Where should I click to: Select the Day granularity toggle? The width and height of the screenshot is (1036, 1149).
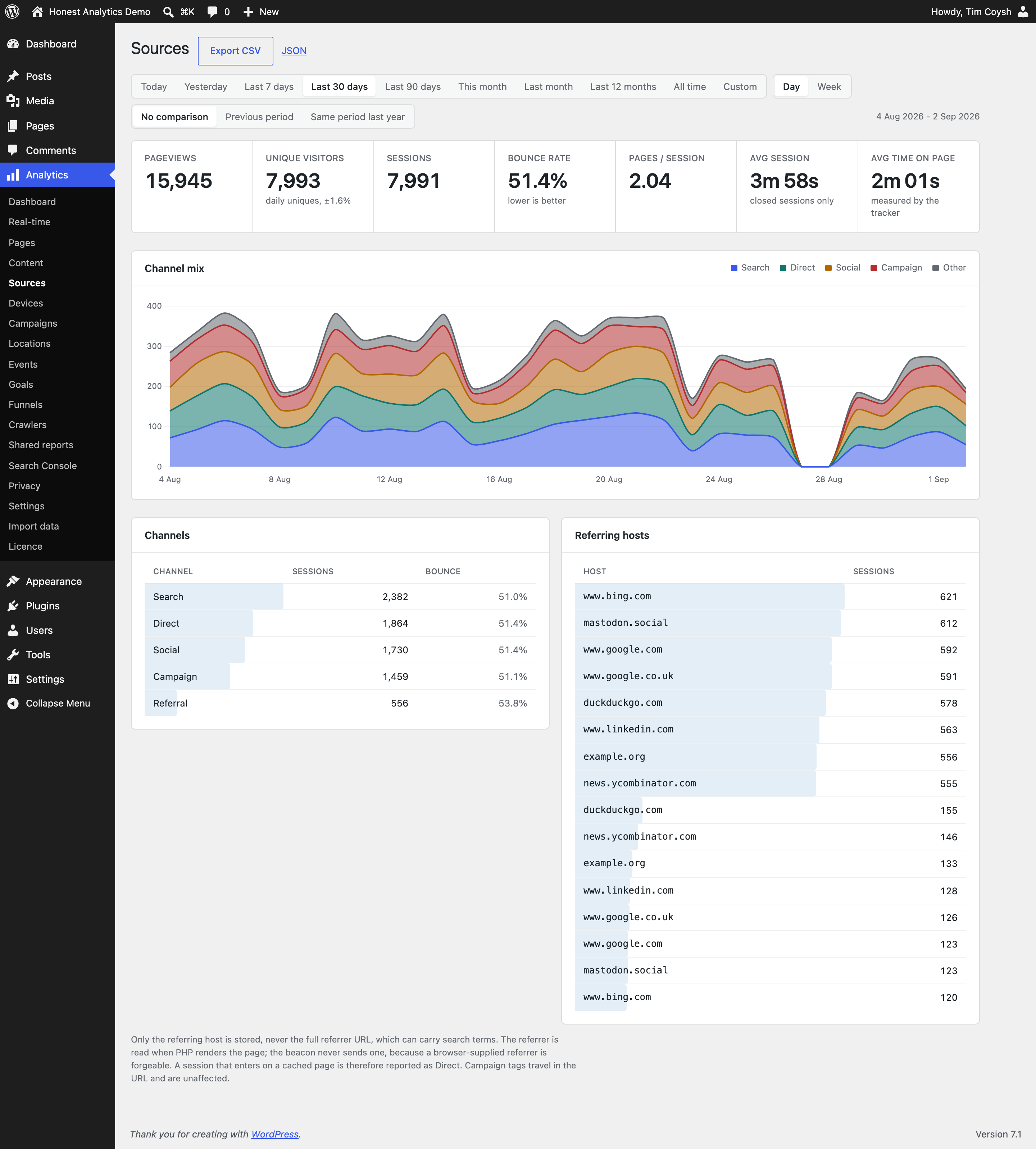(791, 87)
